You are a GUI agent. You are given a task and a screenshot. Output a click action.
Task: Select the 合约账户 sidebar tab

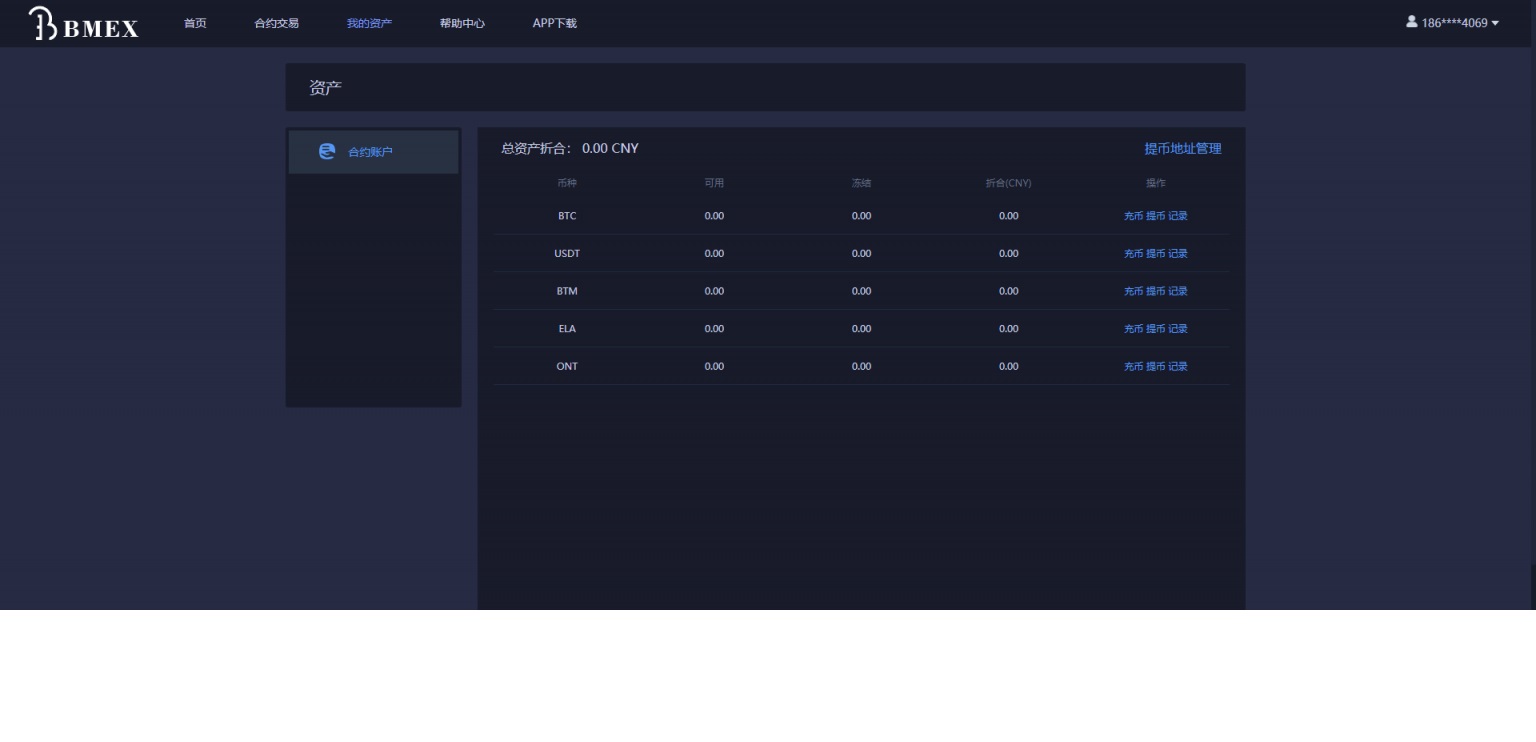[372, 152]
